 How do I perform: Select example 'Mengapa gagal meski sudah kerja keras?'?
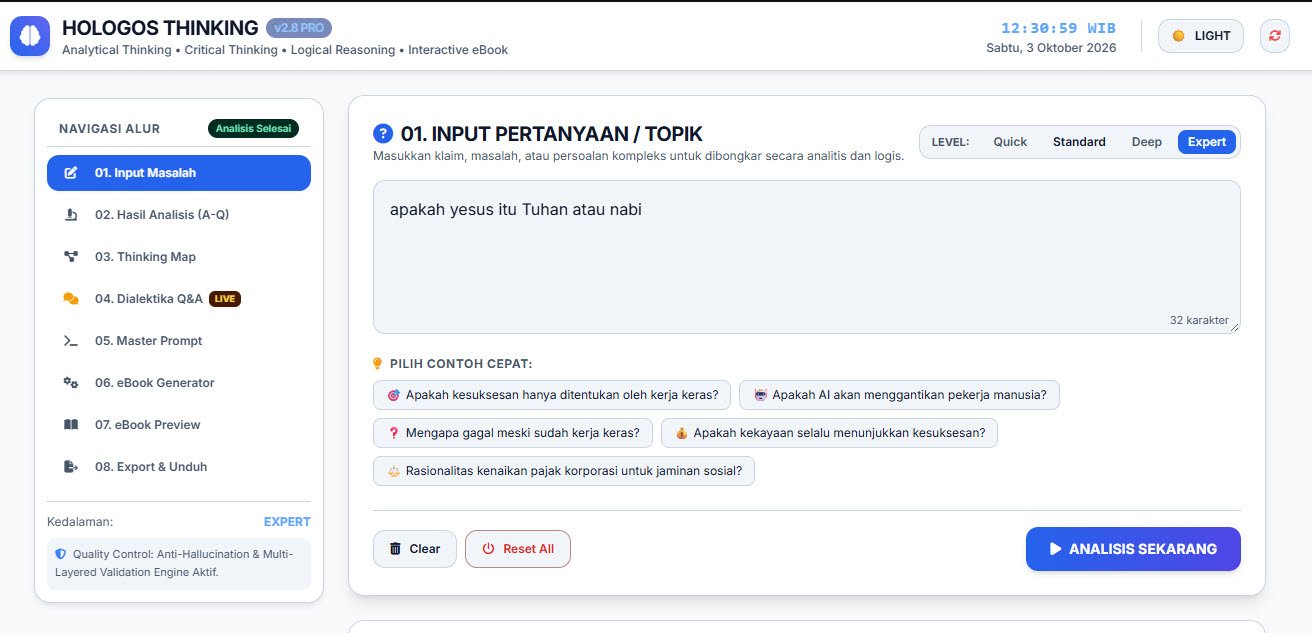tap(513, 433)
